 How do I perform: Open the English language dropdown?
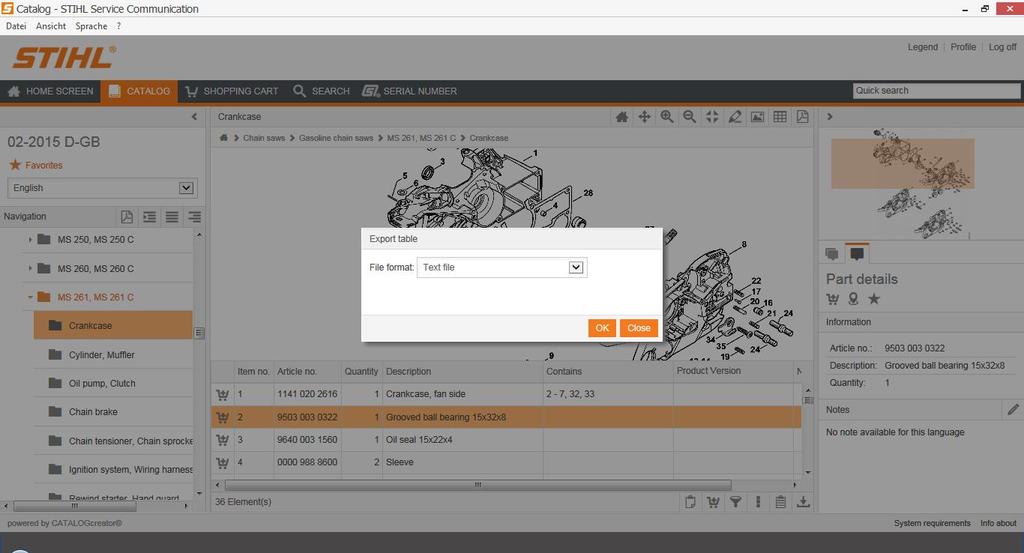click(103, 188)
